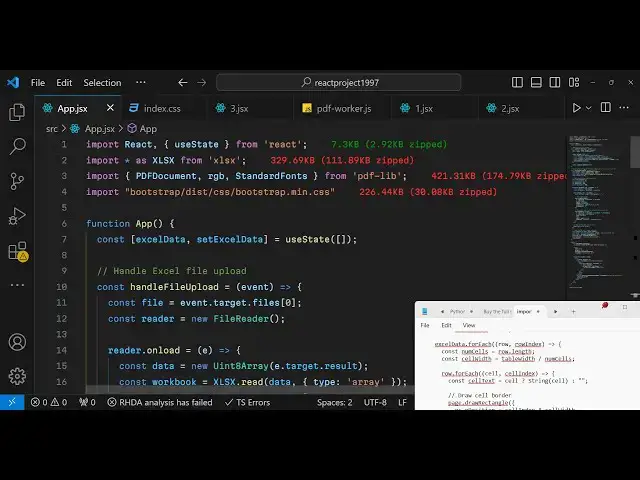Screen dimensions: 640x480
Task: Open Source Control view
Action: point(17,181)
